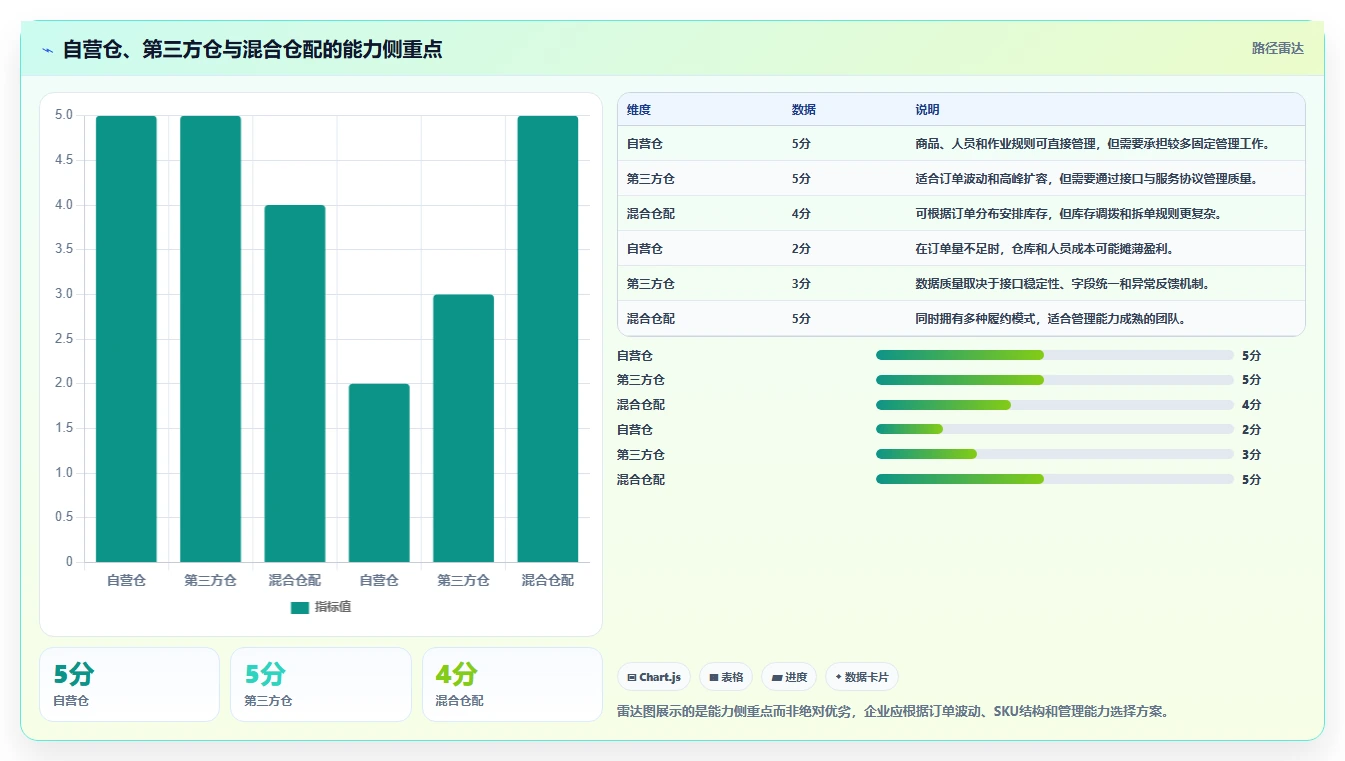Screen dimensions: 1345x761
Task: Click the 指标值 legend color box
Action: [x=300, y=608]
